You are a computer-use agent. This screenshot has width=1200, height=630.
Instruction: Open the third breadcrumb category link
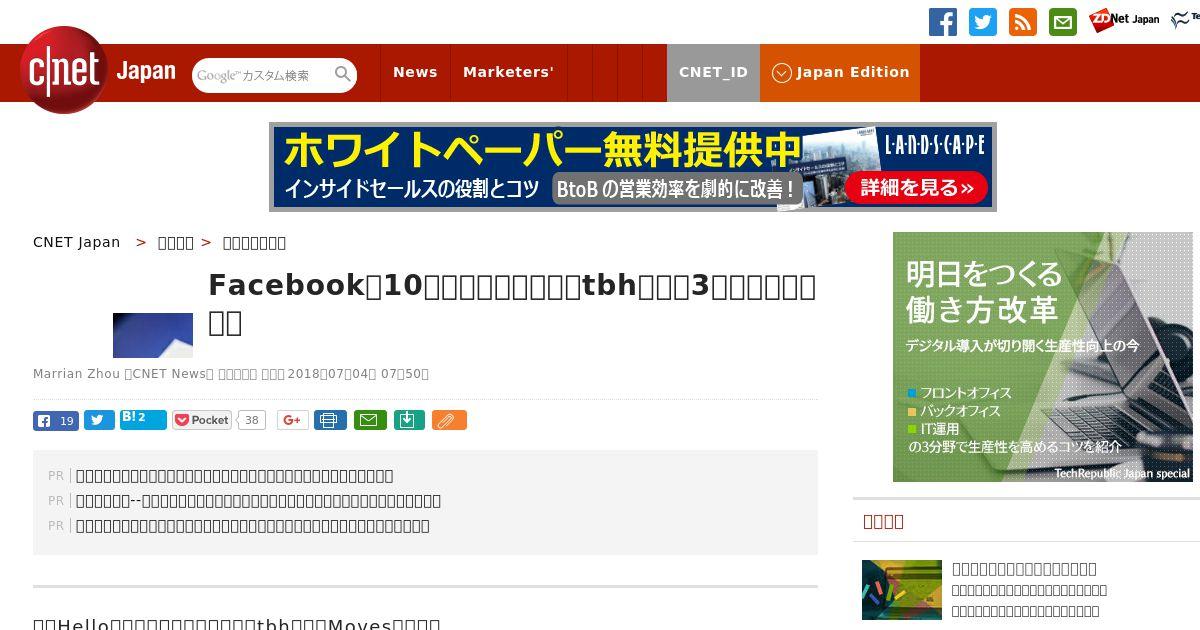(x=254, y=242)
